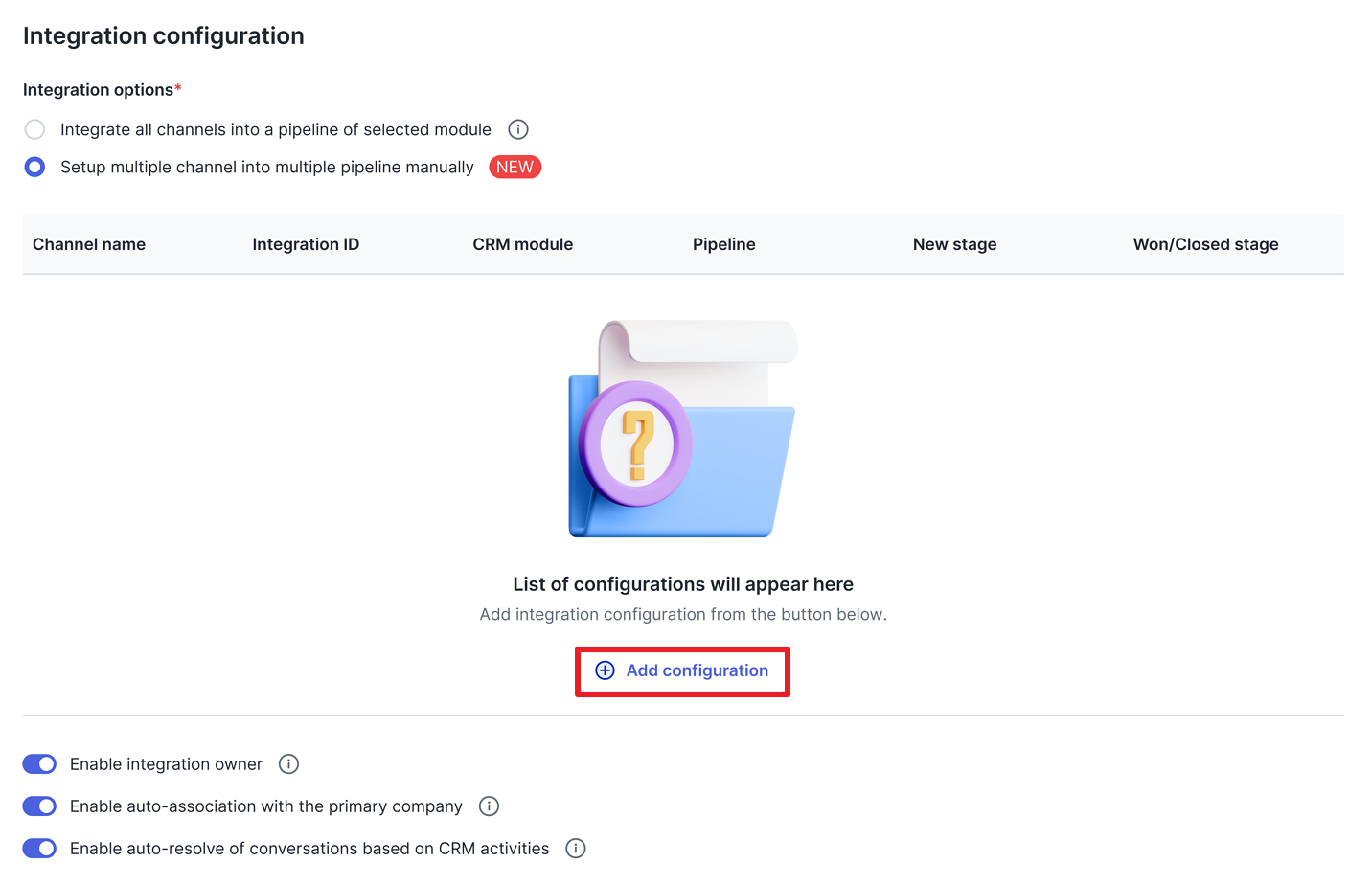Click info icon next to Enable integration owner

[288, 763]
